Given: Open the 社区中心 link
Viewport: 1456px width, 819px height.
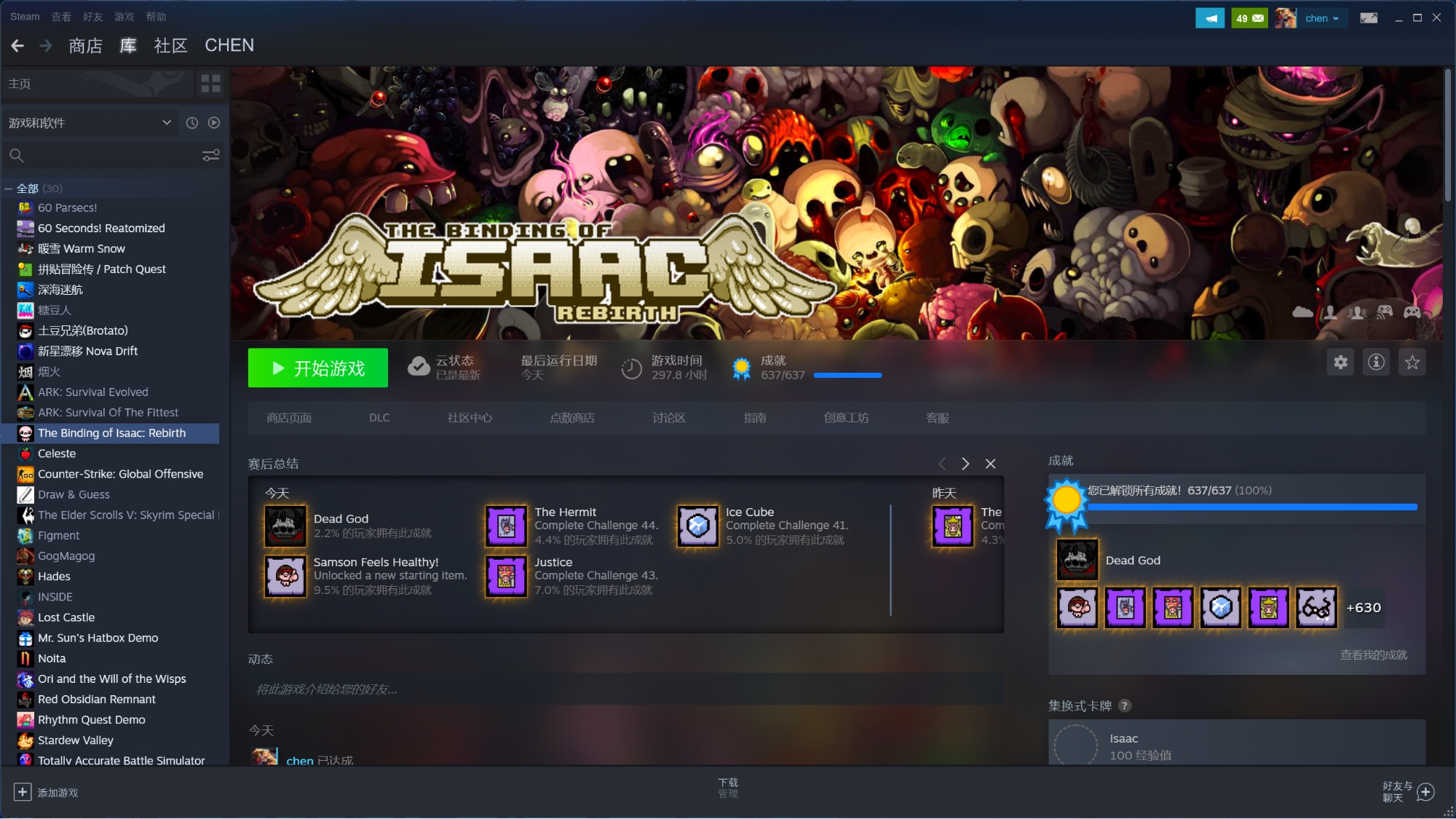Looking at the screenshot, I should point(470,418).
